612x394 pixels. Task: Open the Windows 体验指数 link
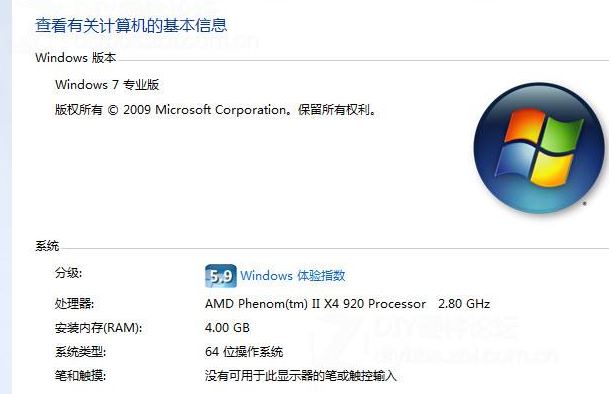pos(293,276)
